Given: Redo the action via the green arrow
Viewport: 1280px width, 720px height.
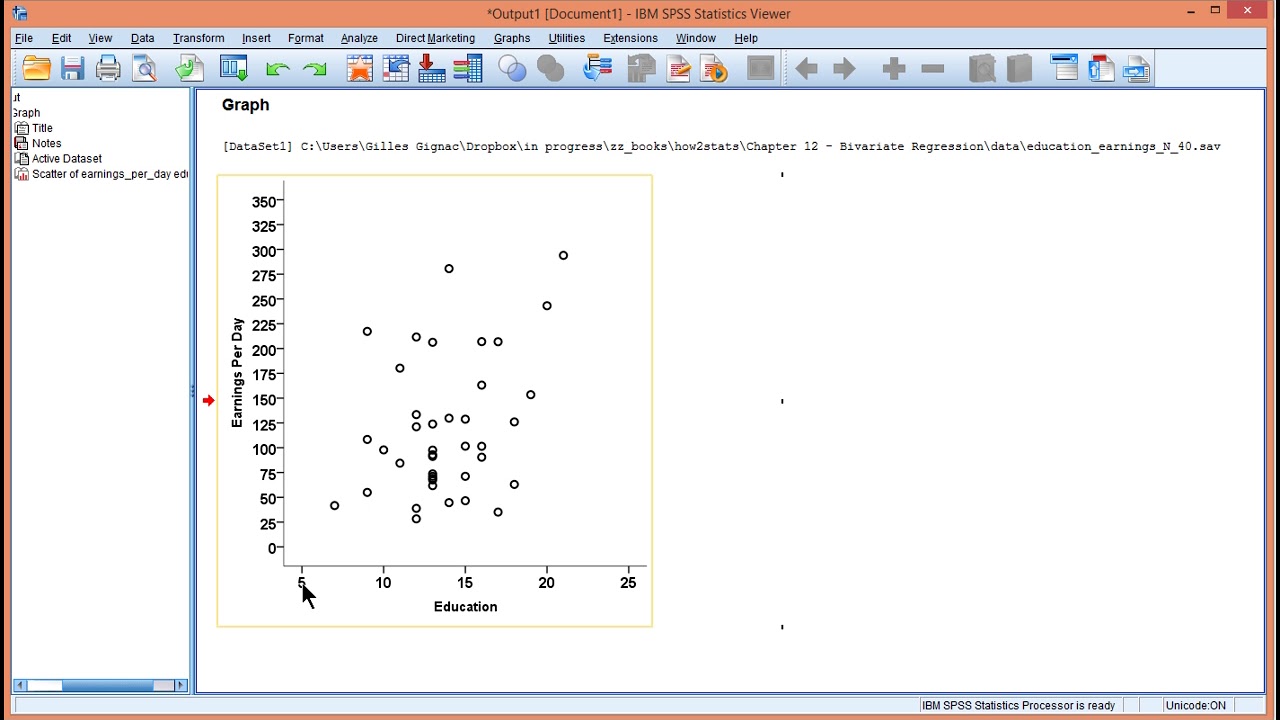Looking at the screenshot, I should [x=315, y=69].
